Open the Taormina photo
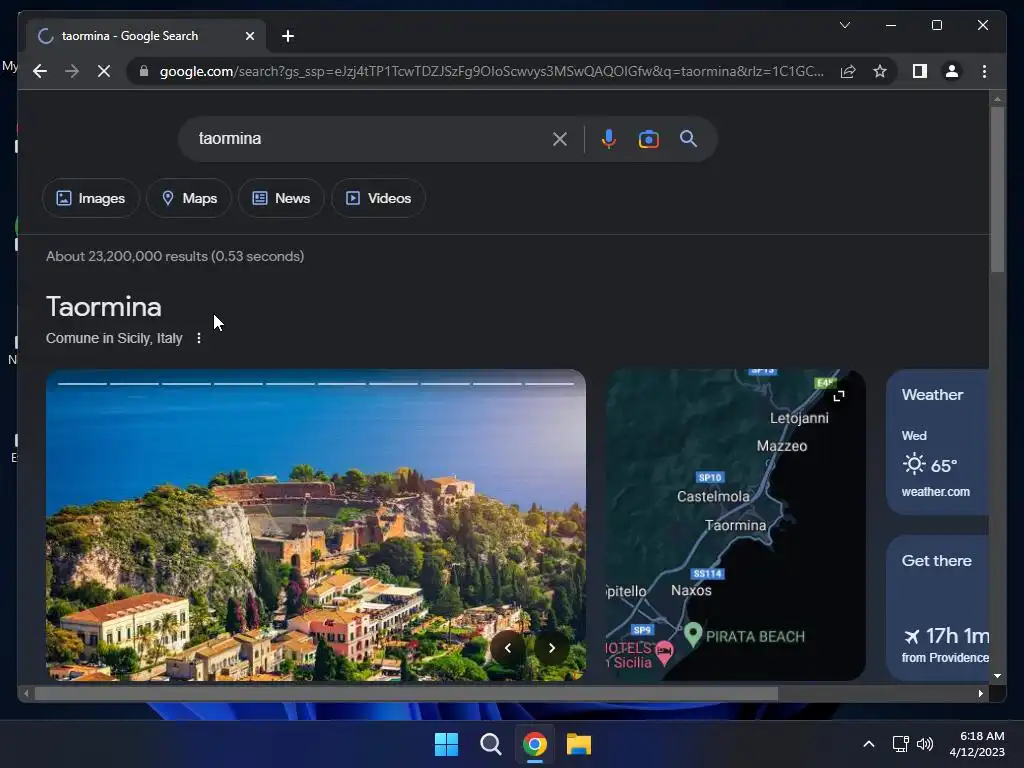 click(x=315, y=525)
